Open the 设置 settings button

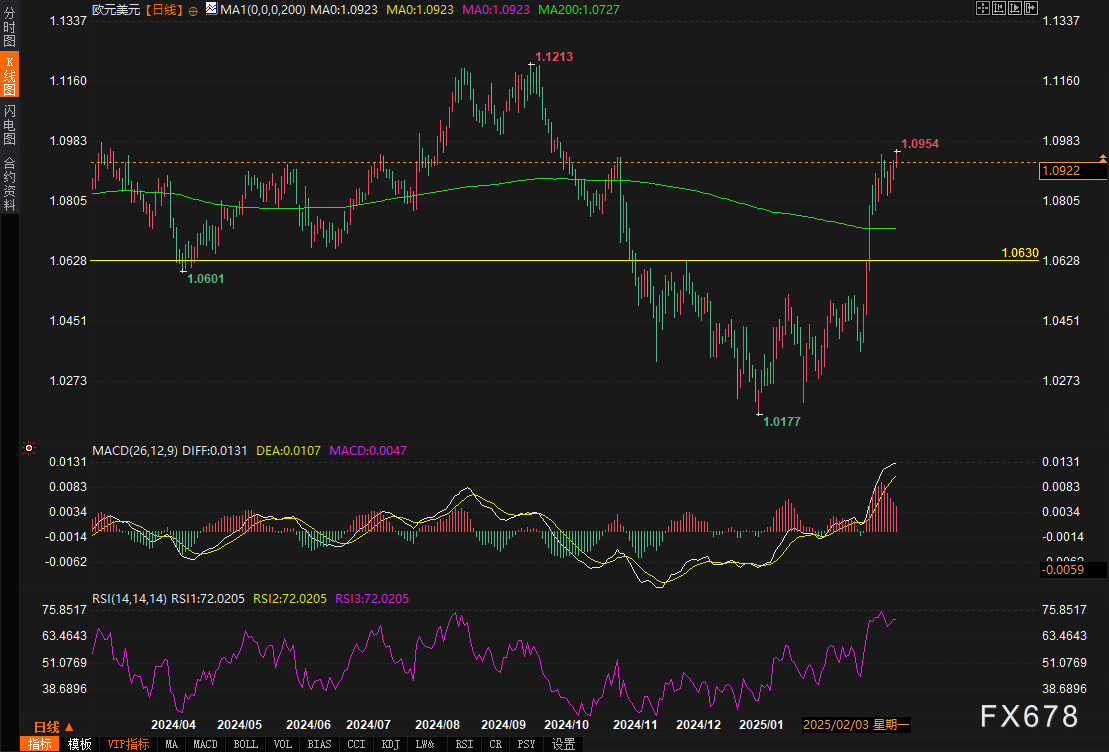(x=563, y=744)
